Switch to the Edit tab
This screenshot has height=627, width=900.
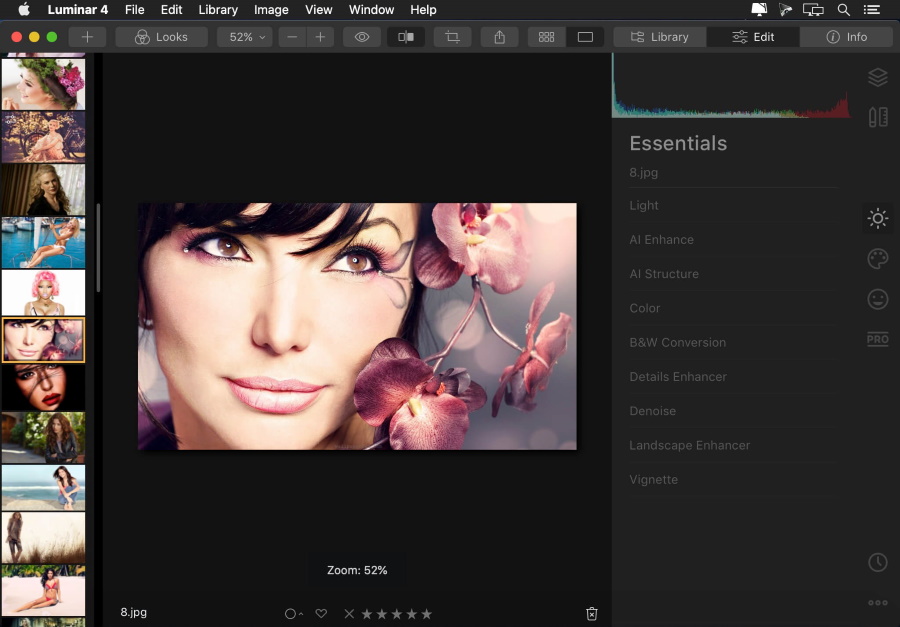pos(753,37)
